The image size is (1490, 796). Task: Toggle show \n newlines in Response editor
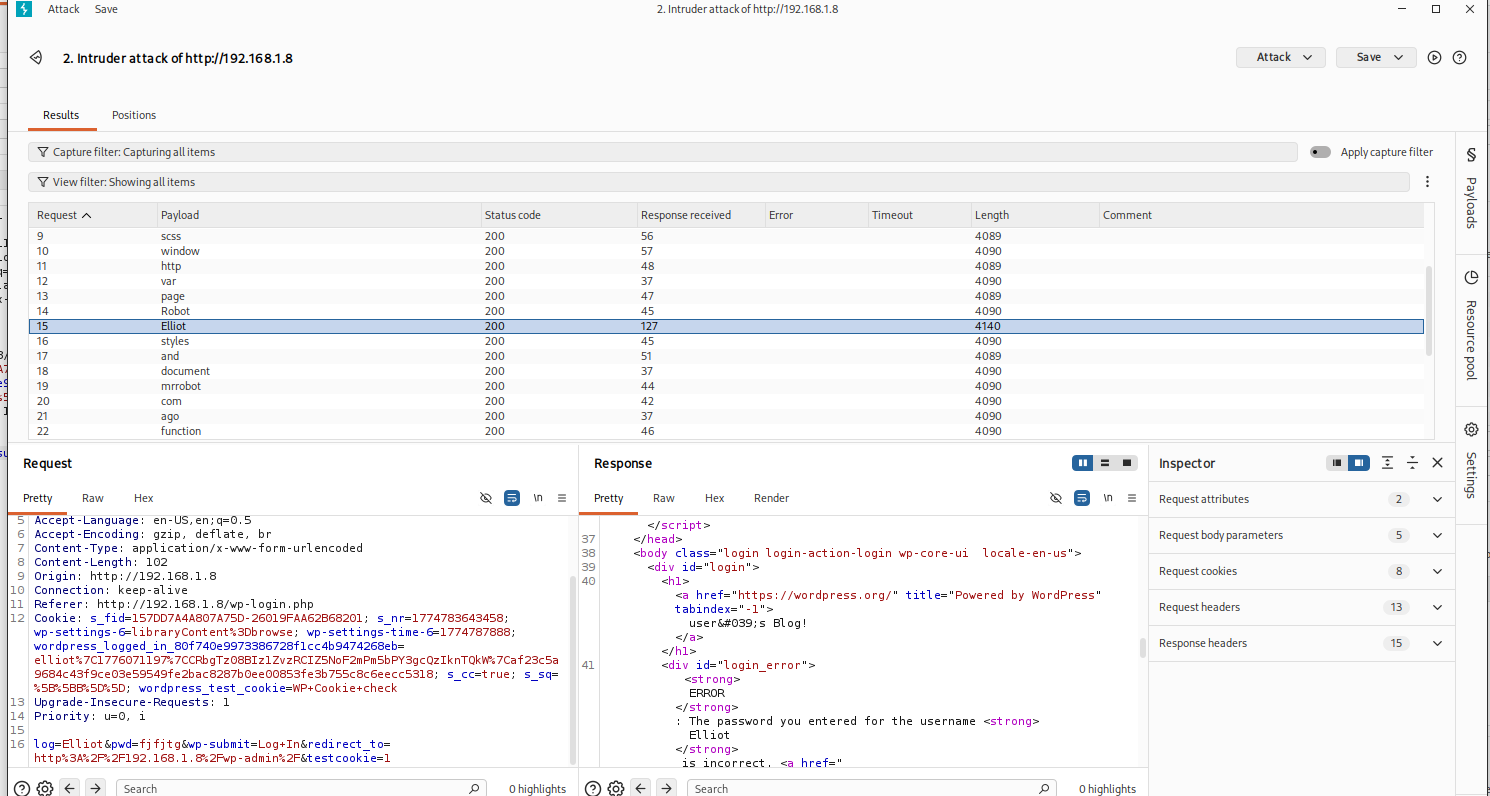coord(1107,498)
